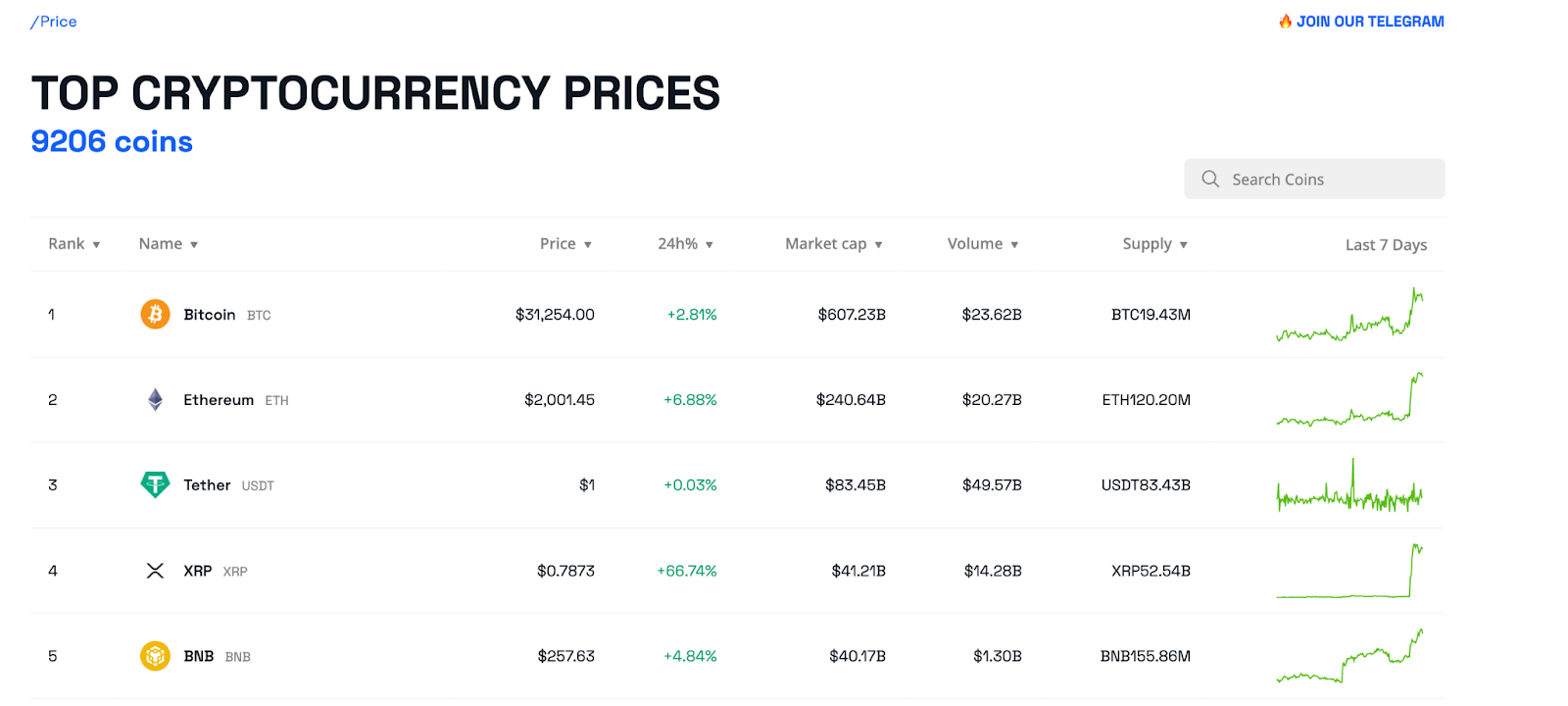Click the Ethereum diamond logo
This screenshot has width=1568, height=706.
154,399
